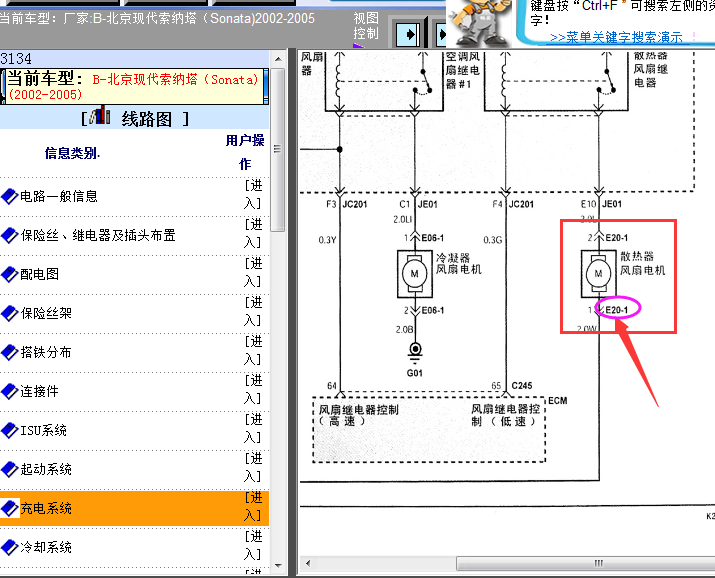Click the 3134 number in left panel
715x578 pixels.
16,59
